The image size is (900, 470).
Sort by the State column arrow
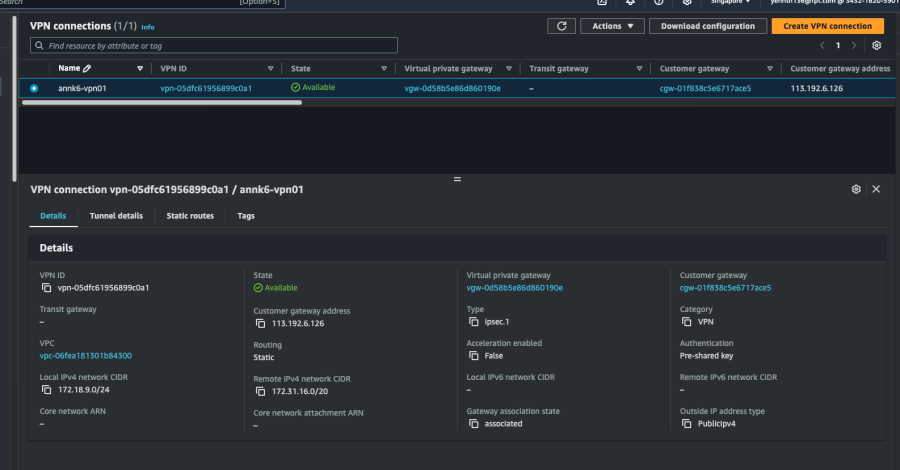(384, 68)
